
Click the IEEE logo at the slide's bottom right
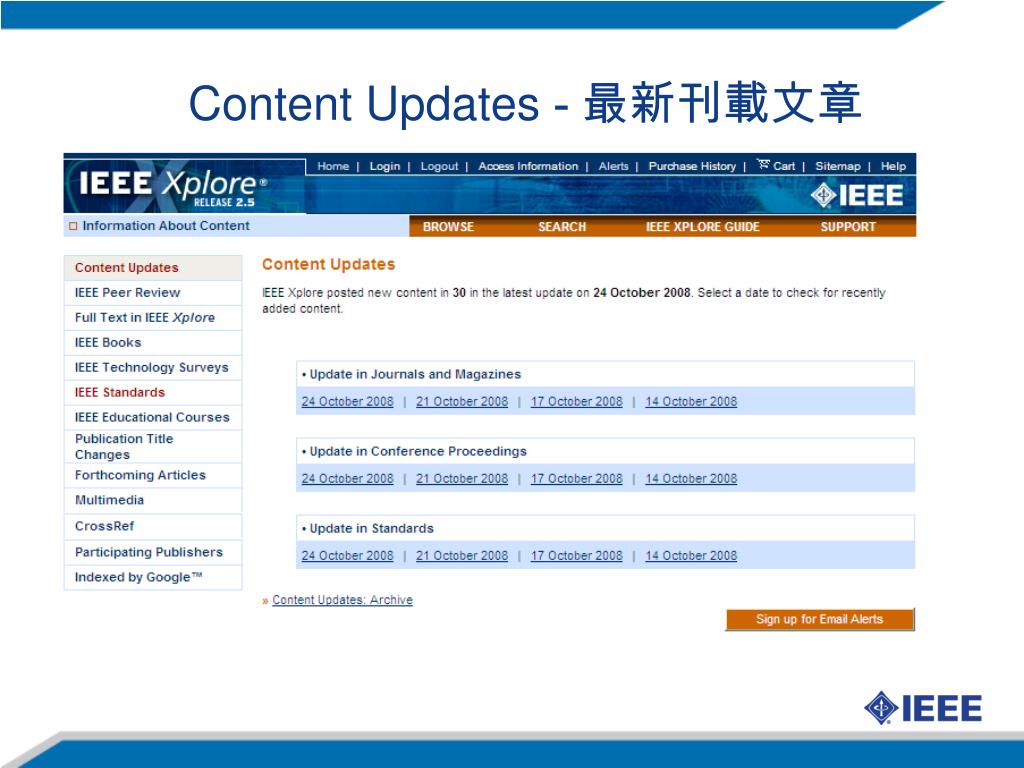click(x=923, y=708)
